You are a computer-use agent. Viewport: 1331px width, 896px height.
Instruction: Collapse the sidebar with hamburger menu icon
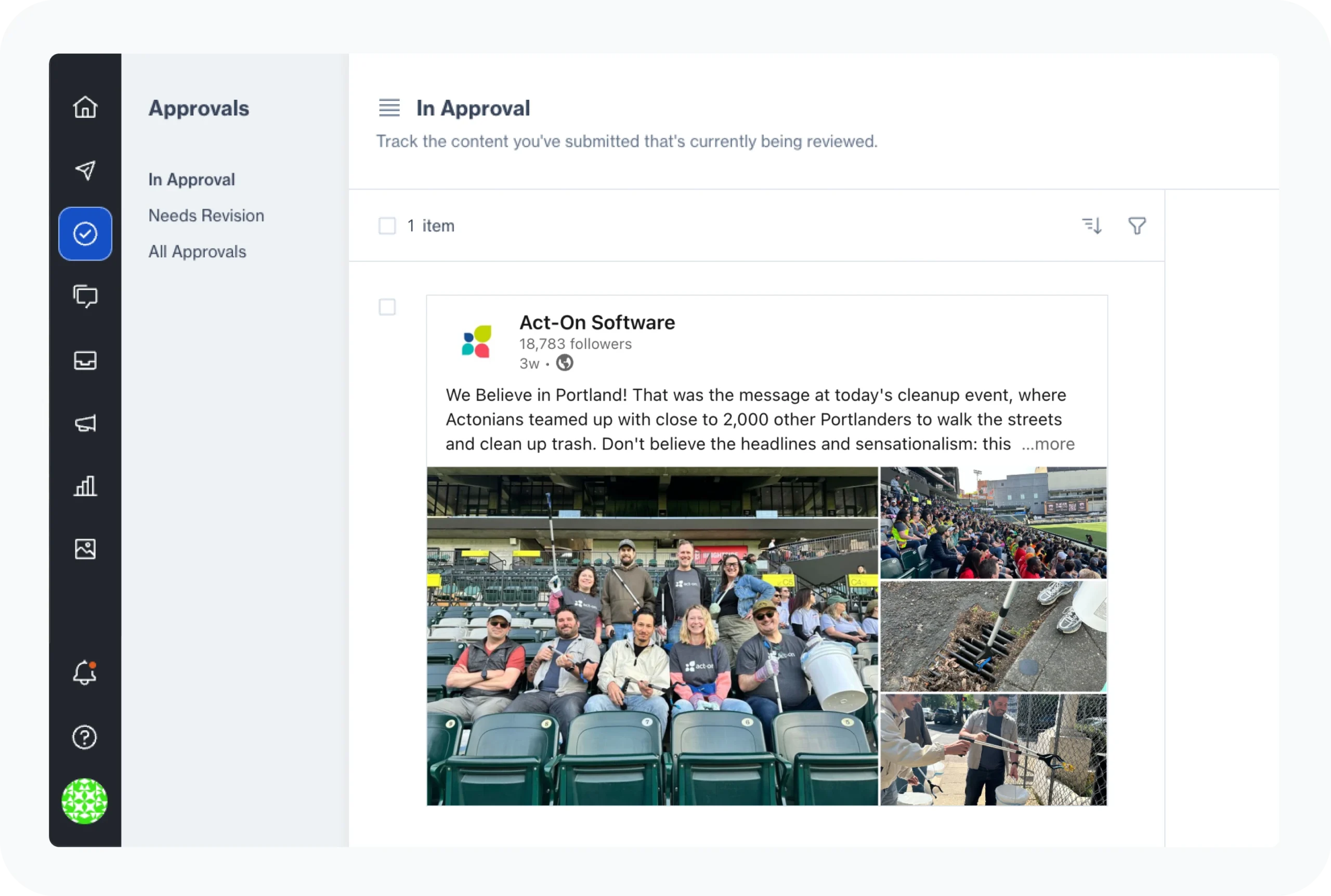click(389, 108)
